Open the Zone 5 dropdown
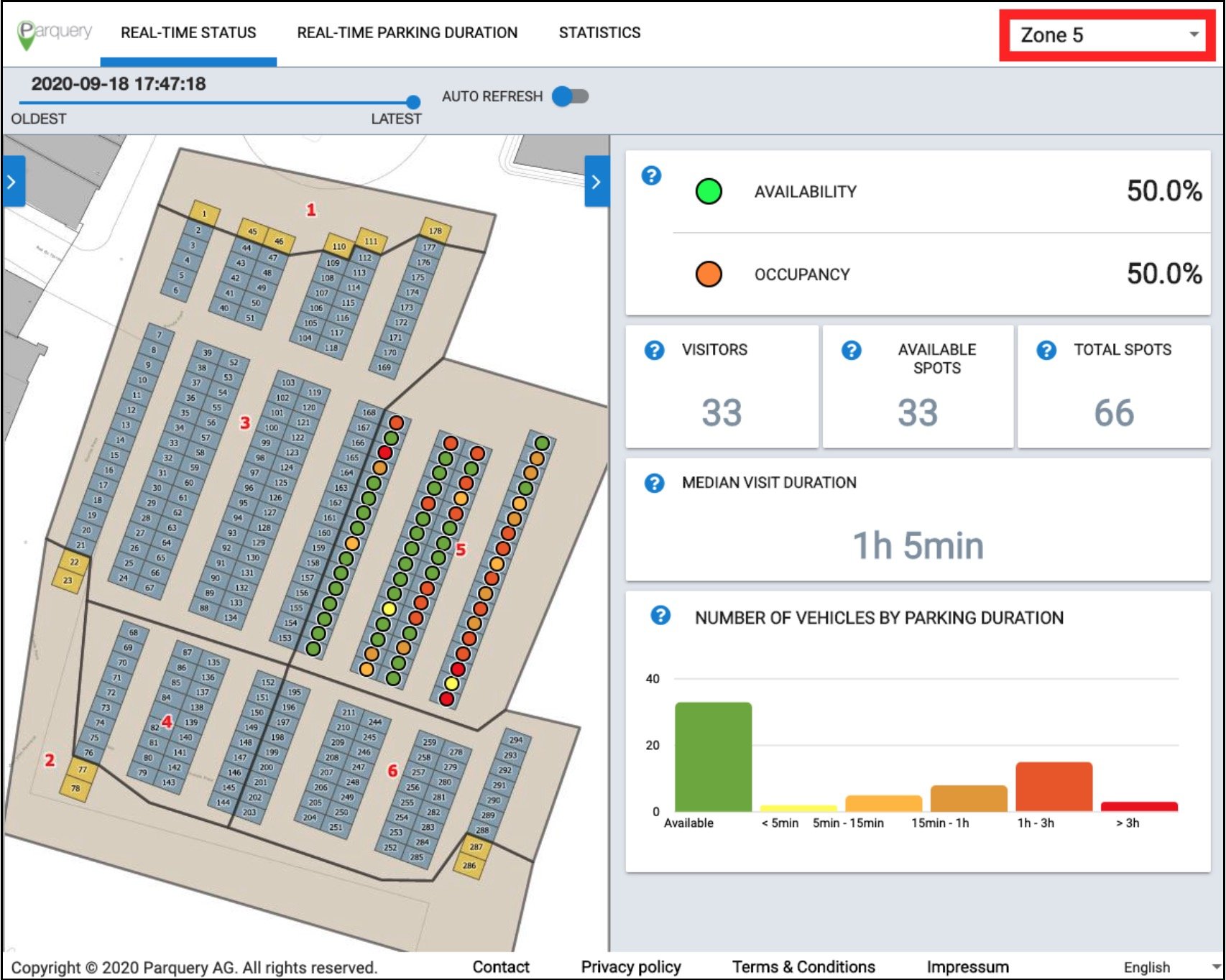The width and height of the screenshot is (1226, 980). tap(1110, 34)
